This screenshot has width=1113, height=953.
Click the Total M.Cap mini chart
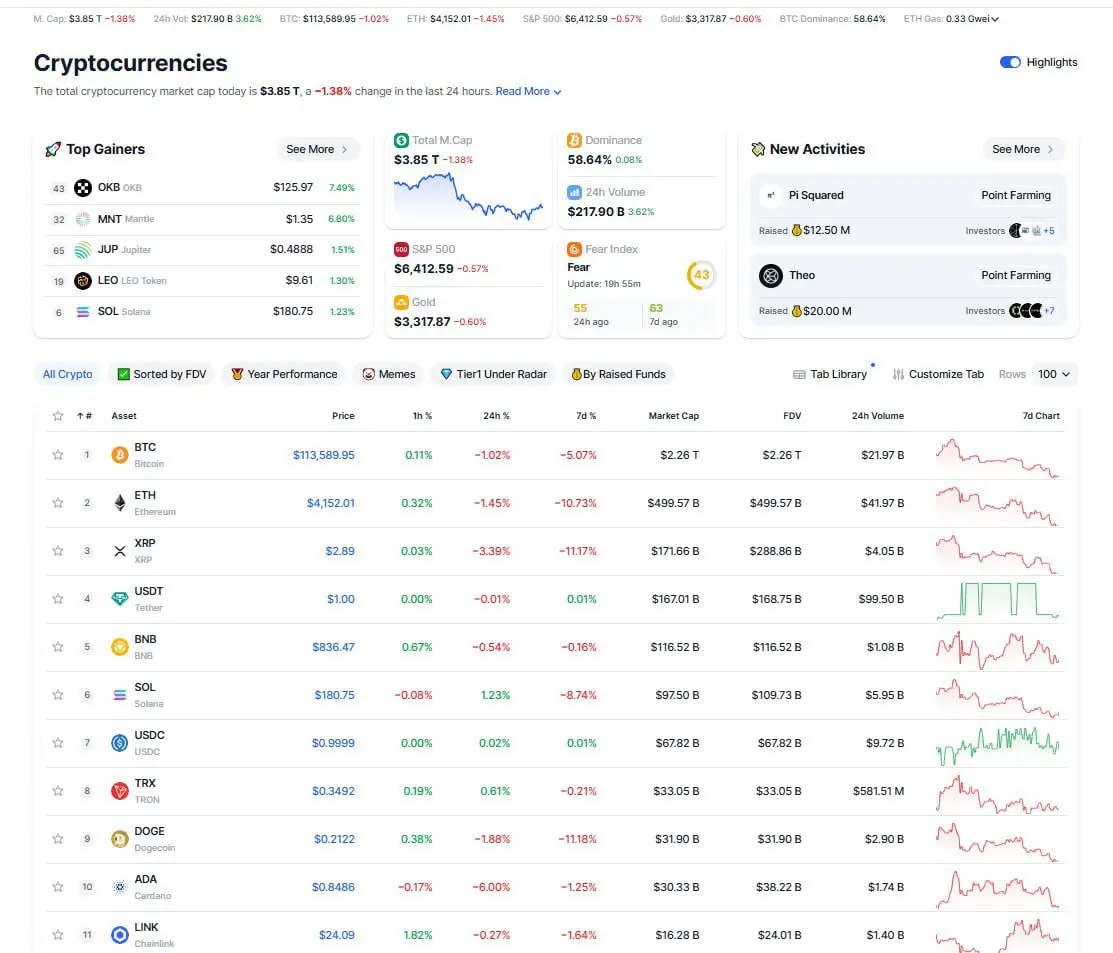(468, 197)
